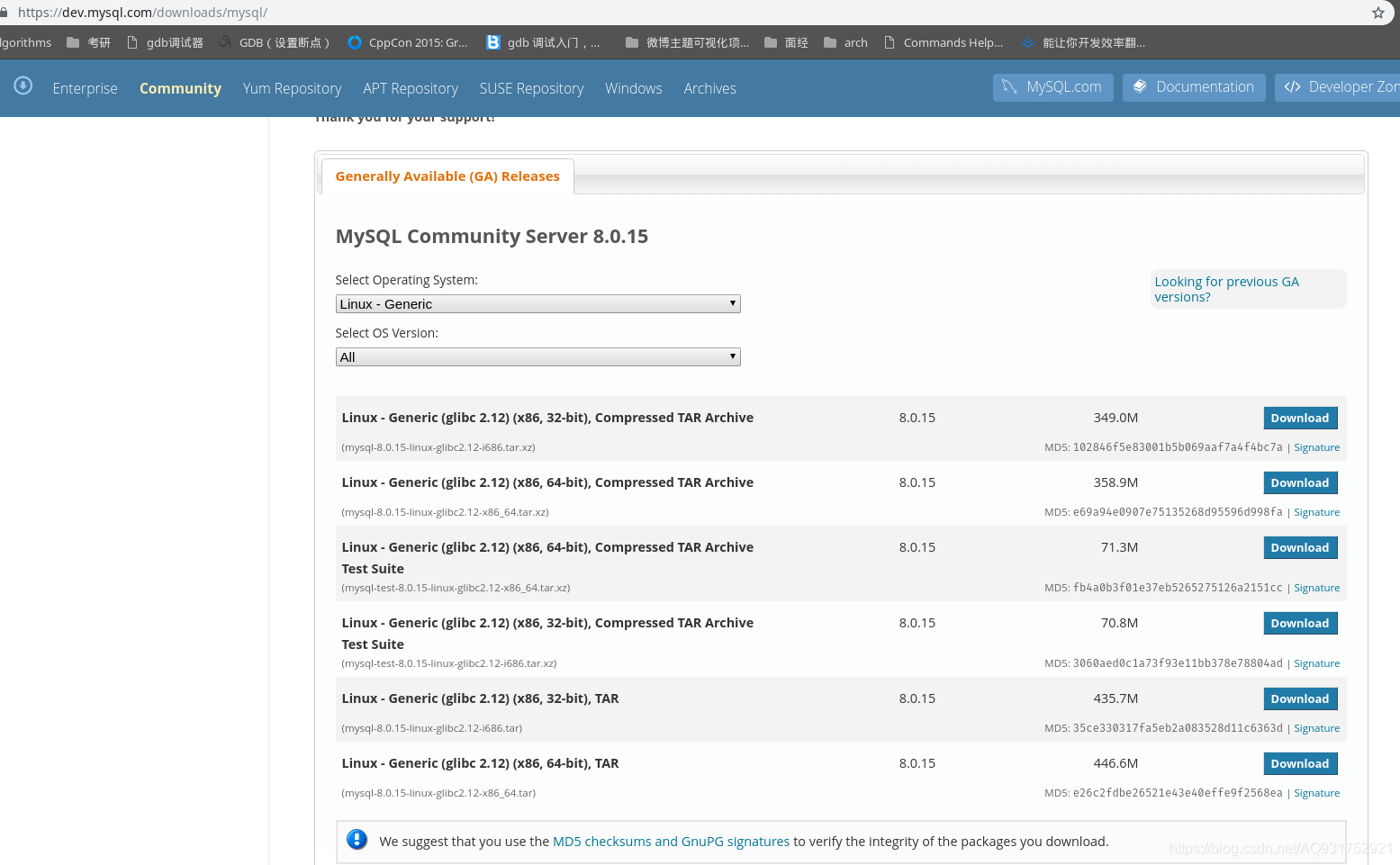Image resolution: width=1400 pixels, height=865 pixels.
Task: Click MySQL Community Server 8.0.15 heading
Action: 492,236
